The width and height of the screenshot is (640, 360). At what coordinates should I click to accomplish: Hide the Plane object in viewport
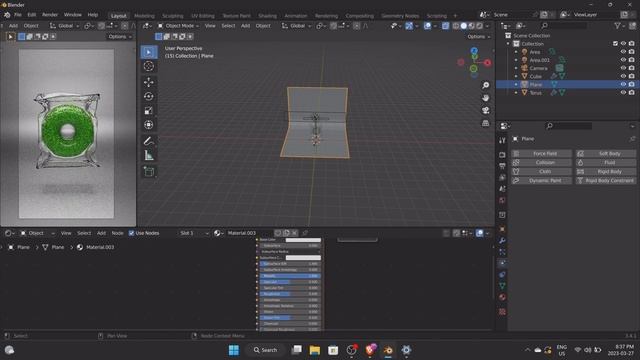[x=623, y=84]
